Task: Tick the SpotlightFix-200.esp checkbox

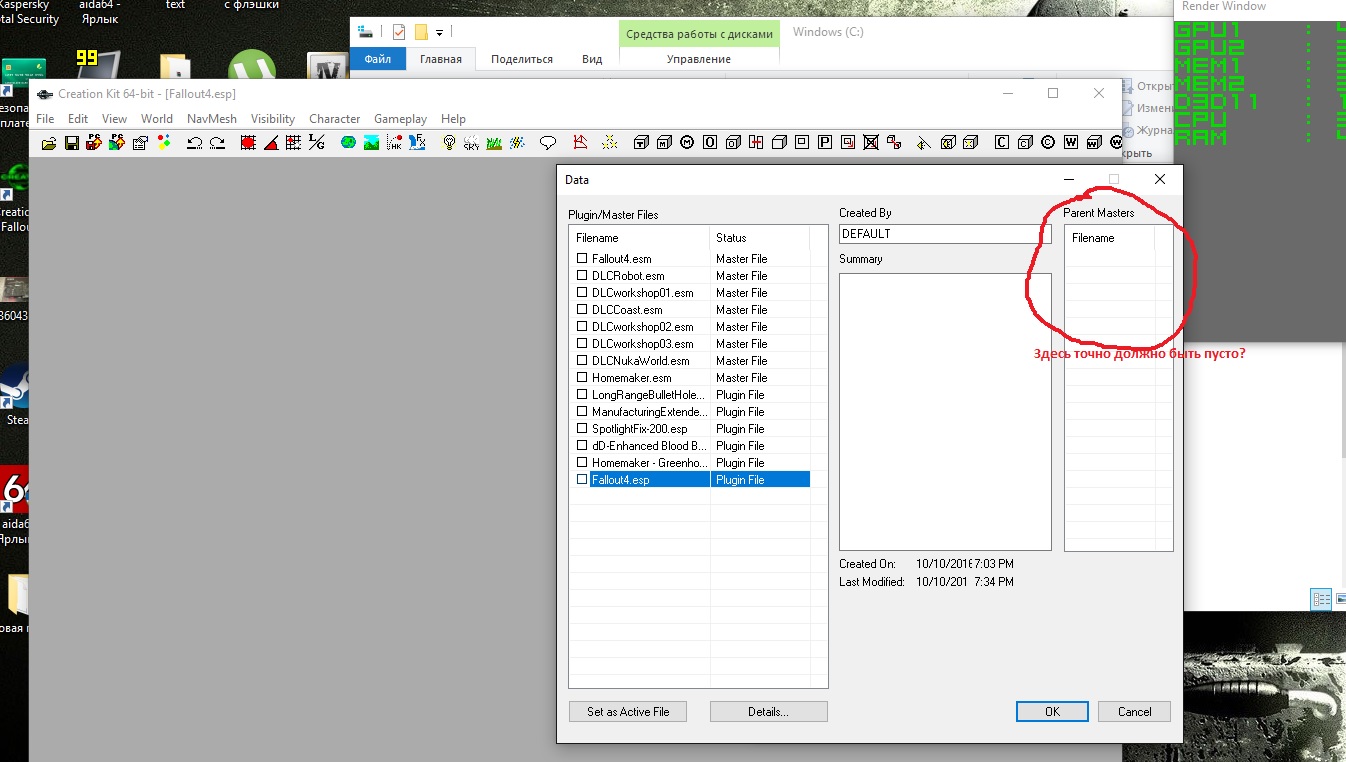Action: coord(582,429)
